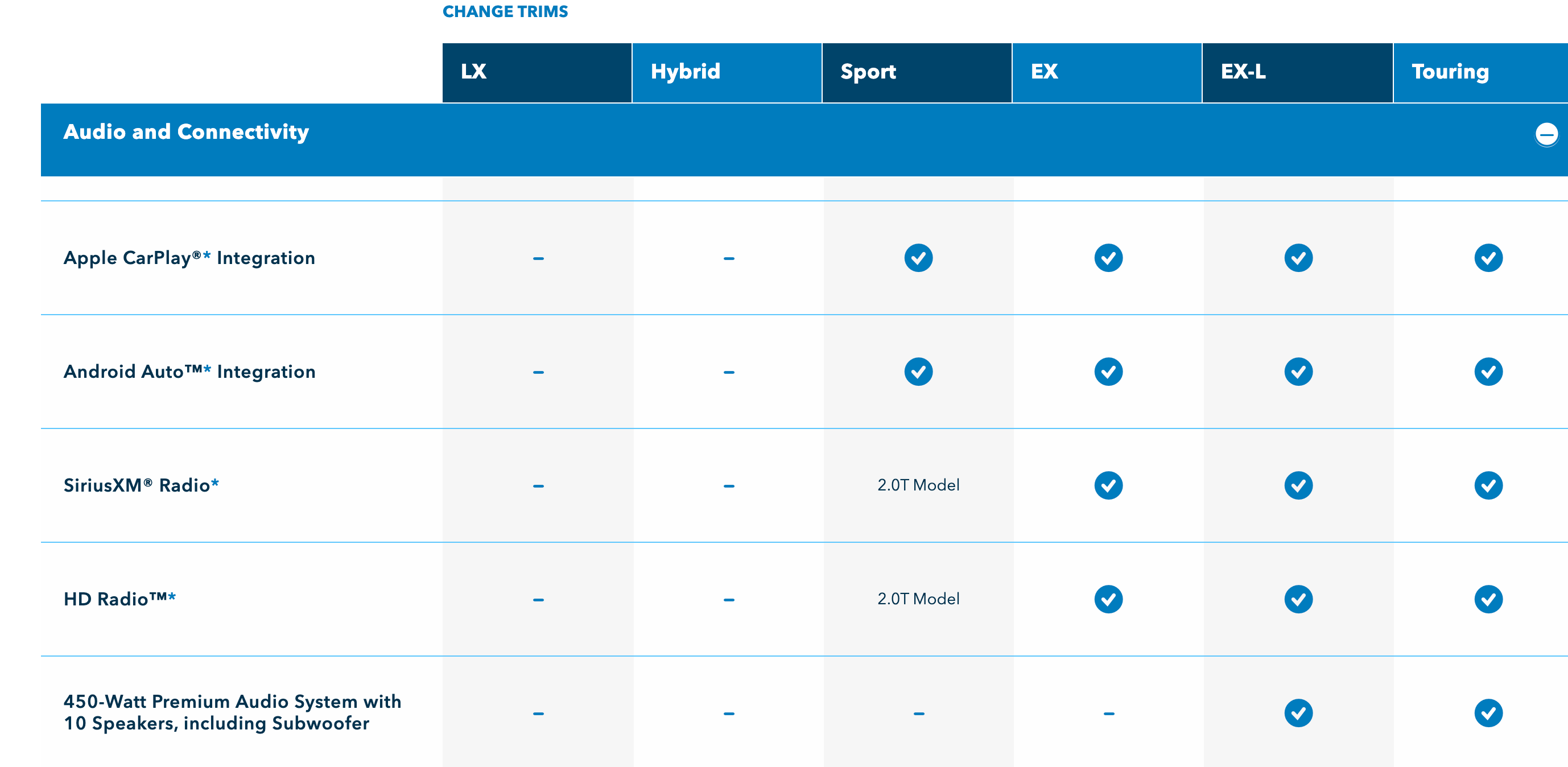Click the Android Auto Integration feature label
Viewport: 1568px width, 767px height.
pyautogui.click(x=189, y=372)
